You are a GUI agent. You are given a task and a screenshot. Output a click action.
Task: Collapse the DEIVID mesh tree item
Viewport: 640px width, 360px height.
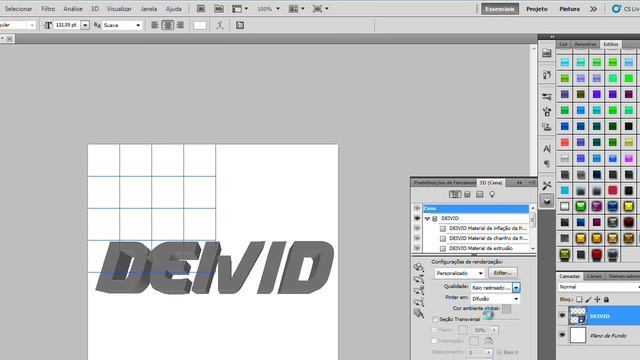[x=427, y=219]
